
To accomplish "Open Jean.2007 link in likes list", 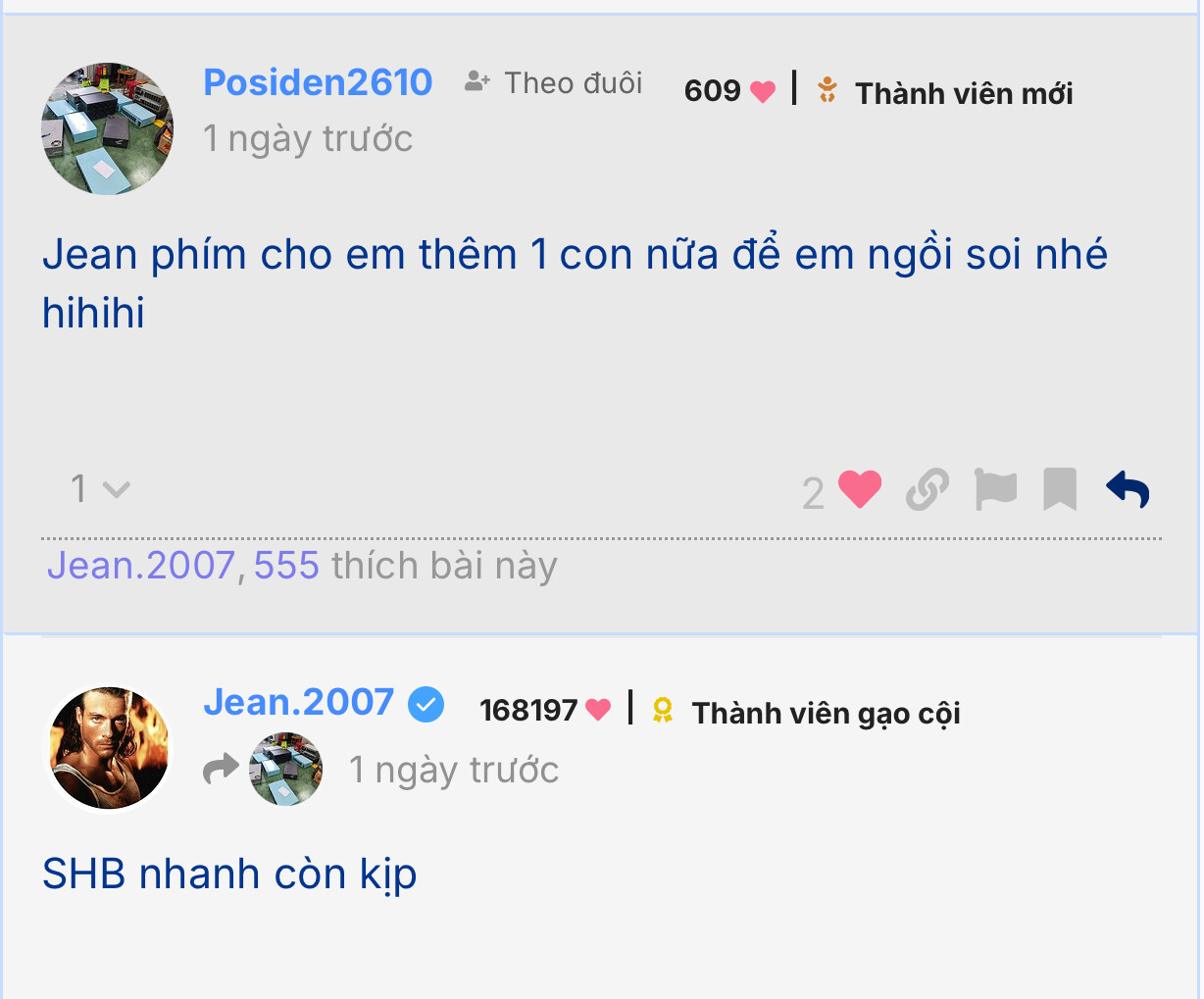I will 141,566.
